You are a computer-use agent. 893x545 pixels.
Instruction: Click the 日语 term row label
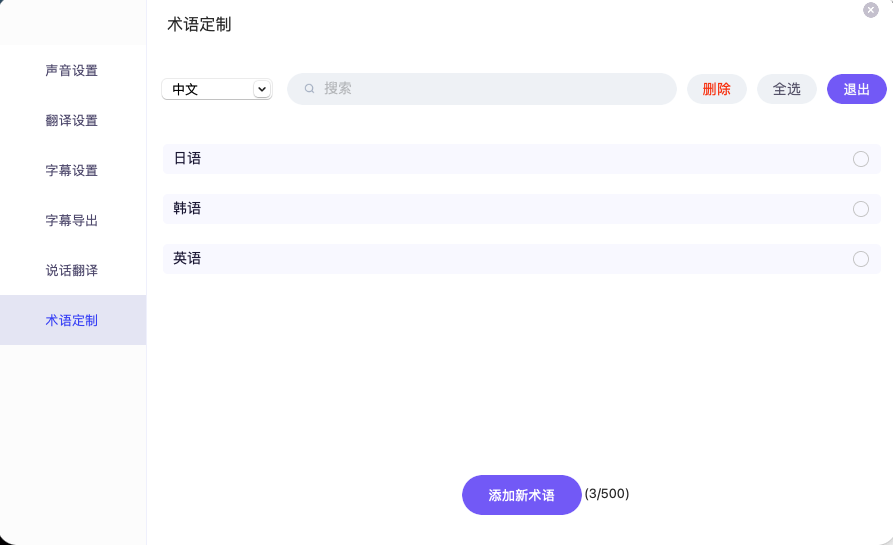187,159
